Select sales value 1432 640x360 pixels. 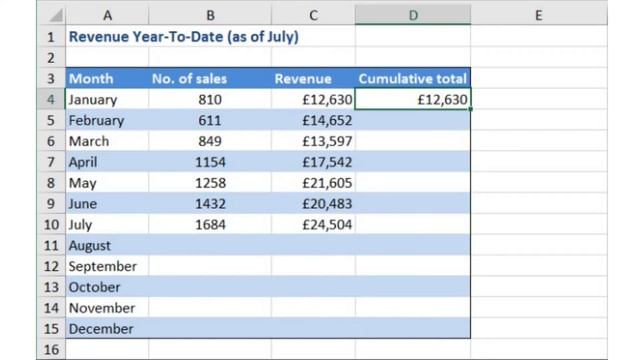pos(210,203)
